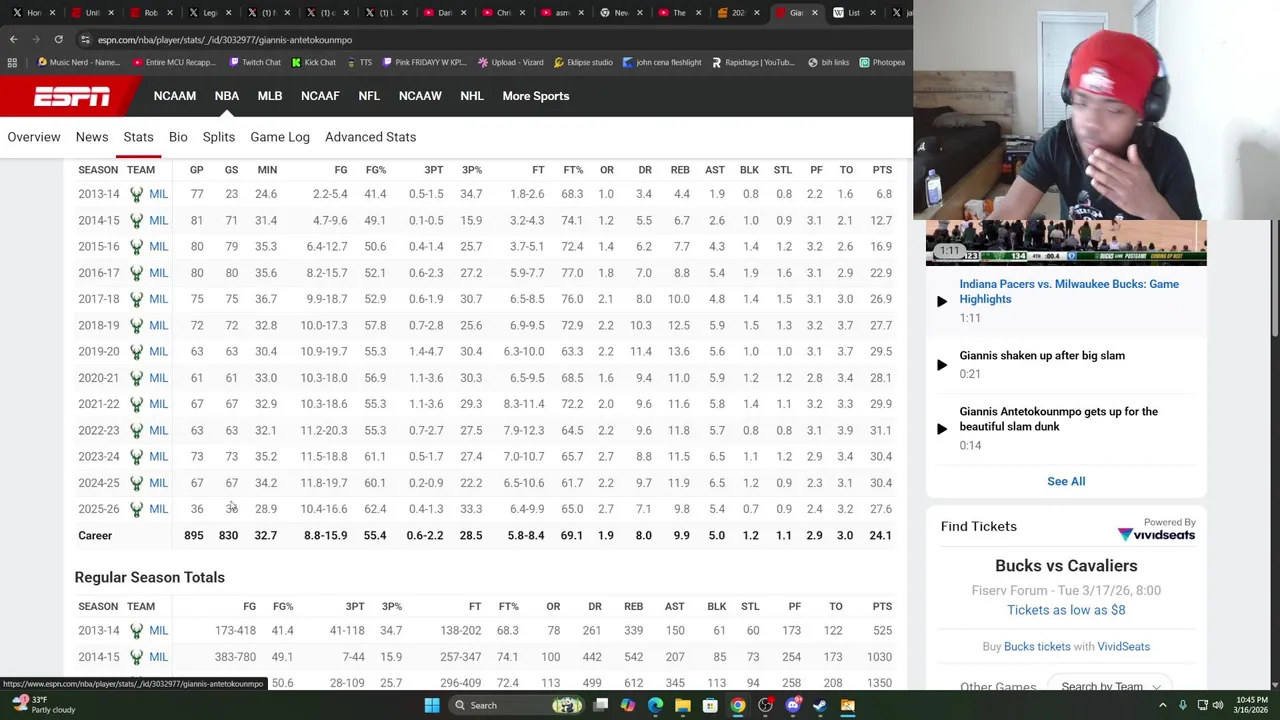Switch to the Overview tab
The width and height of the screenshot is (1280, 720).
(x=34, y=137)
